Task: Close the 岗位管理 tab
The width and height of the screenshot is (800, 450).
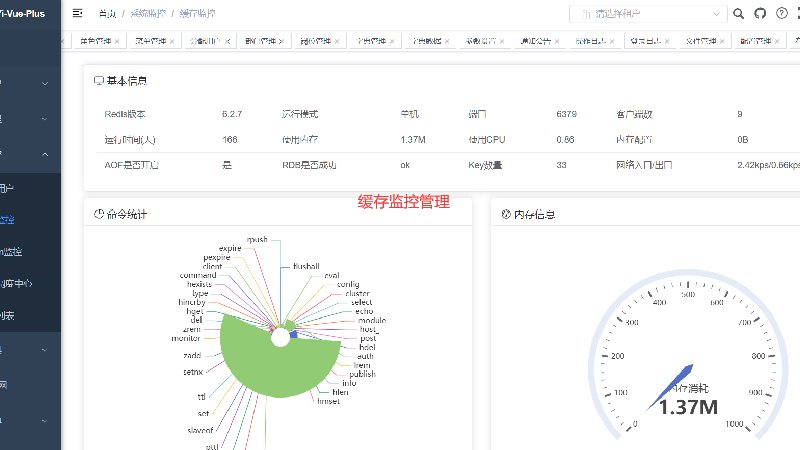Action: point(337,41)
